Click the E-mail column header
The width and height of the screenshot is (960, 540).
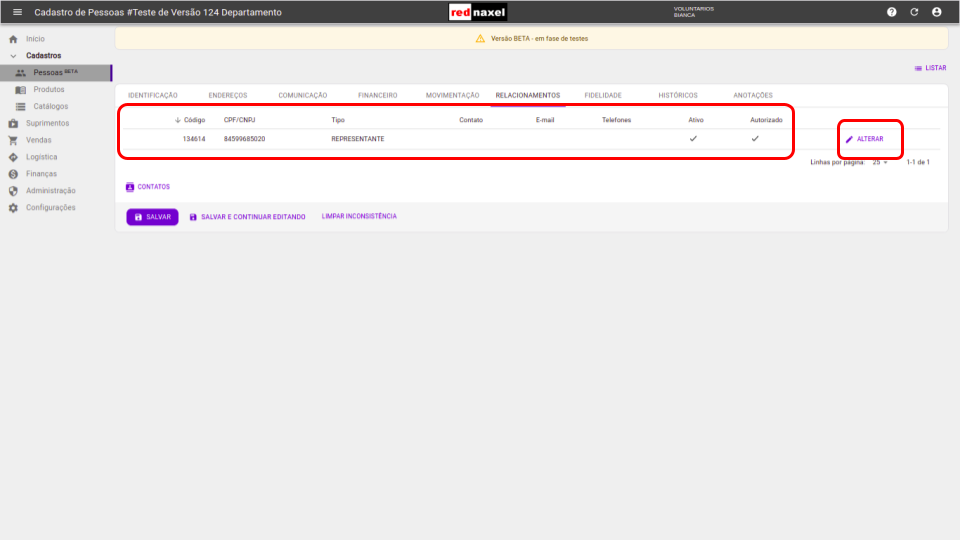click(545, 120)
